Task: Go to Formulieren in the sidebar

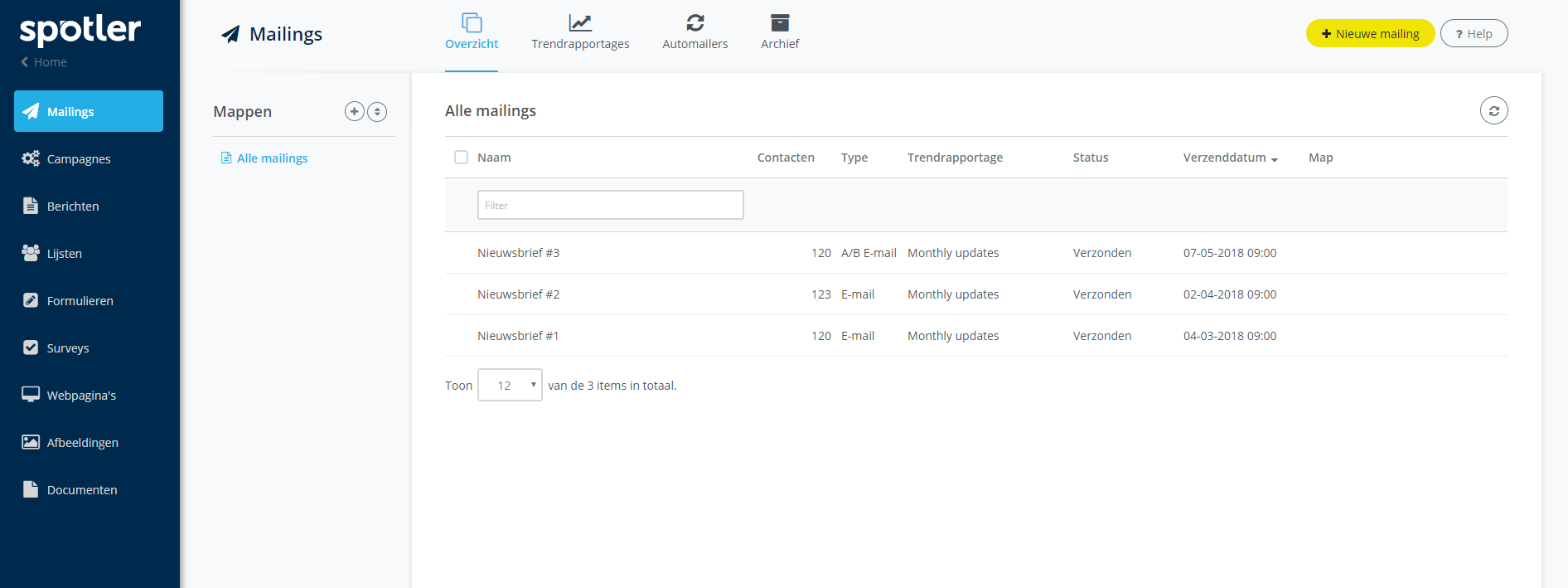Action: pyautogui.click(x=80, y=300)
